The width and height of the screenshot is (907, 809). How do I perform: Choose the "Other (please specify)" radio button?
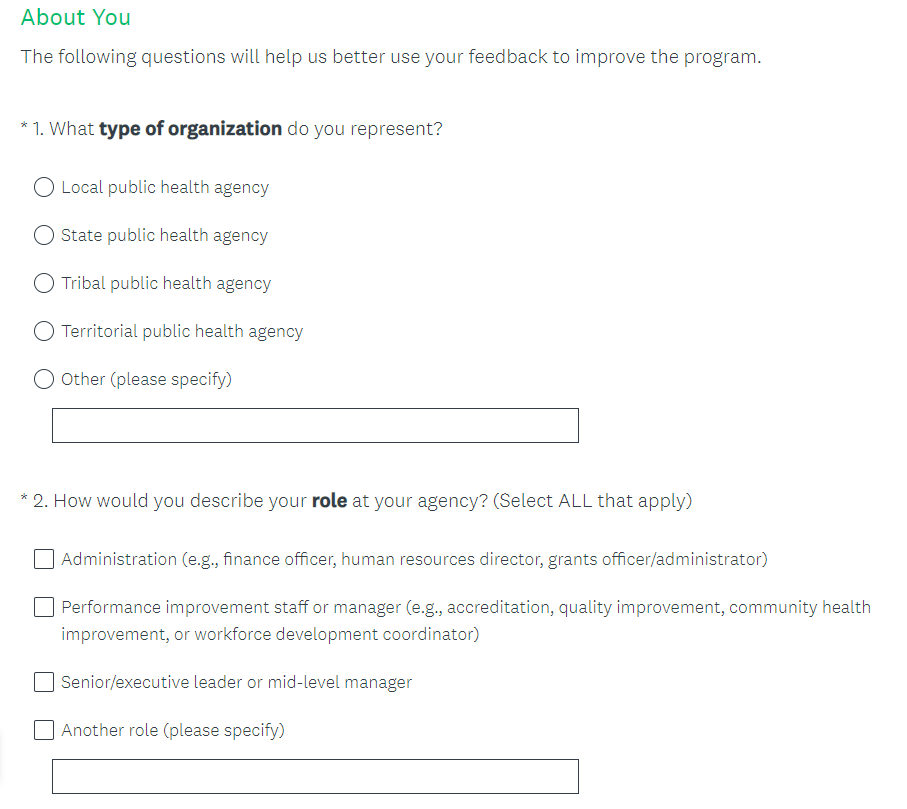(44, 379)
